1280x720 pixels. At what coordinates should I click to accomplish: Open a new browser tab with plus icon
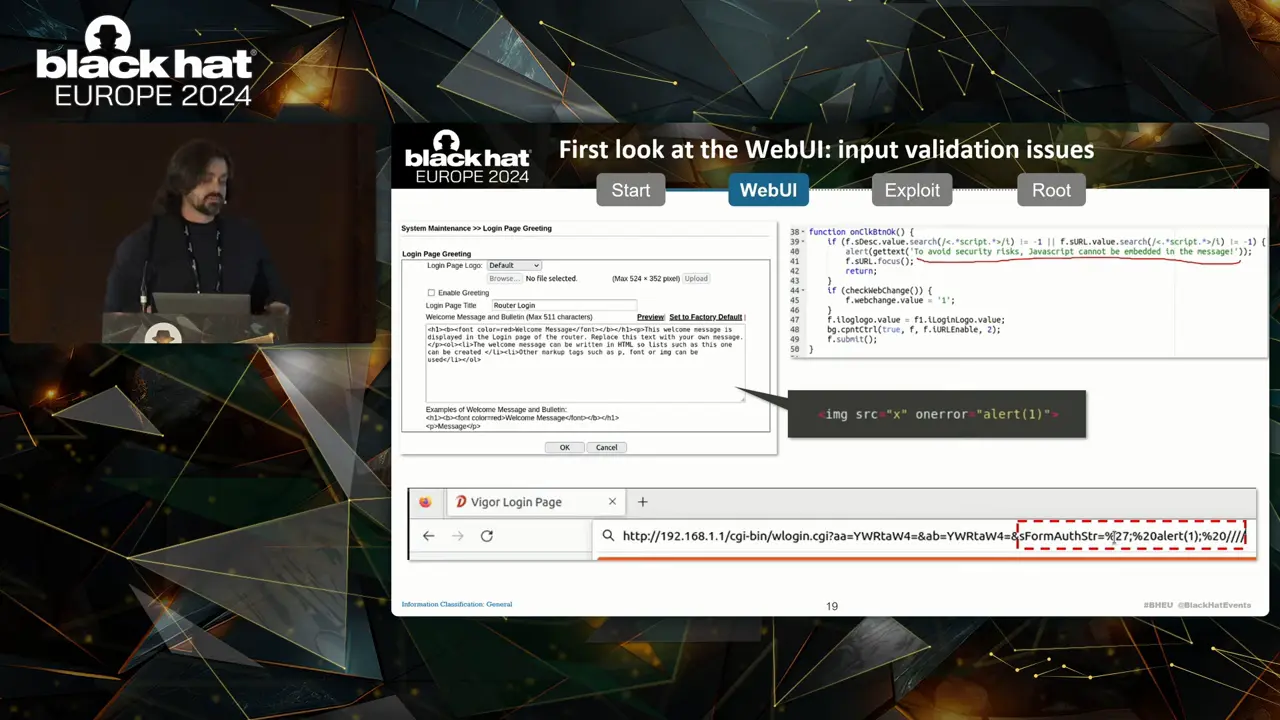[x=643, y=502]
